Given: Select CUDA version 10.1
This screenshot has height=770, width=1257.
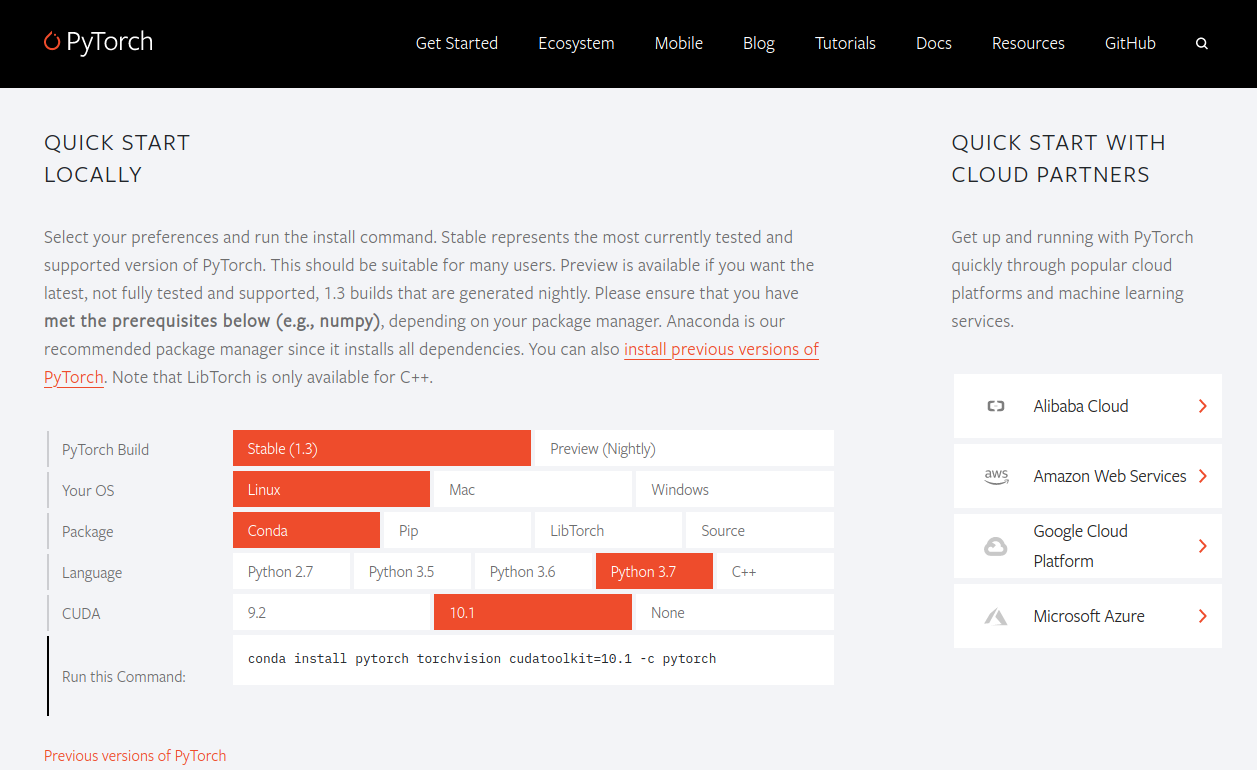Looking at the screenshot, I should 533,612.
